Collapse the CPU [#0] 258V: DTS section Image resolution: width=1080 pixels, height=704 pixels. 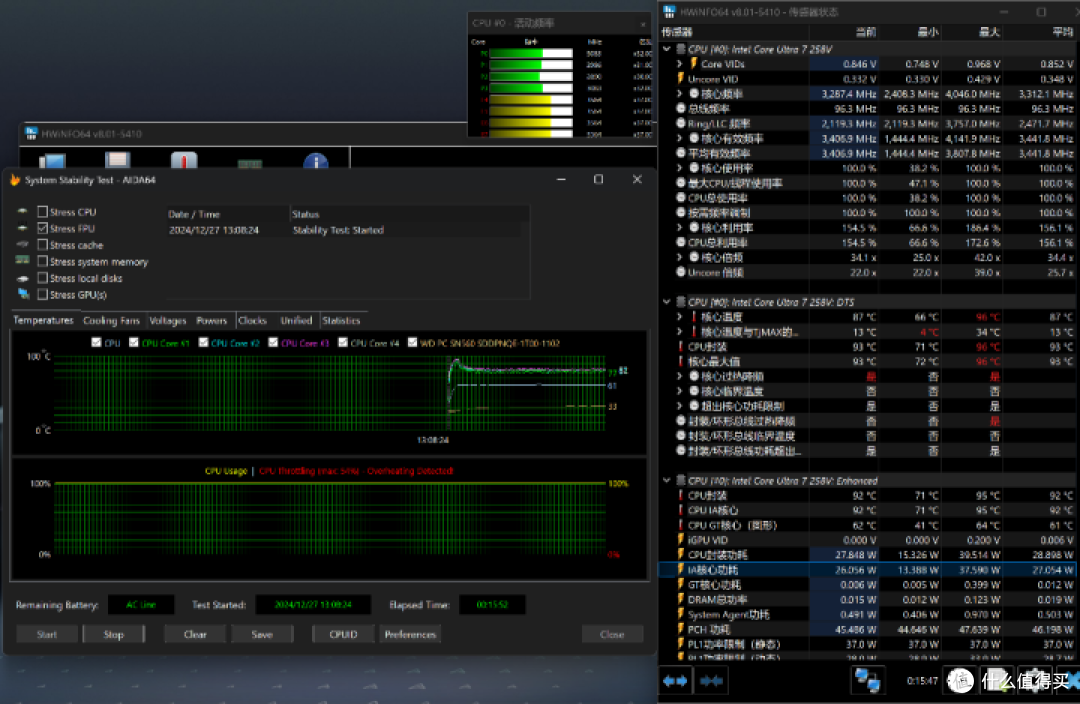click(667, 302)
